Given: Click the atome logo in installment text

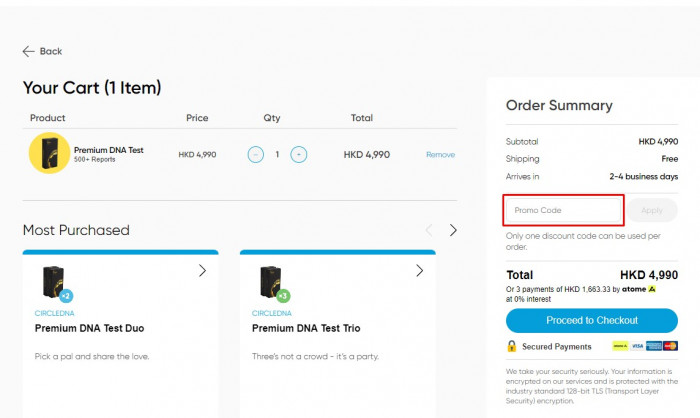Looking at the screenshot, I should (639, 289).
